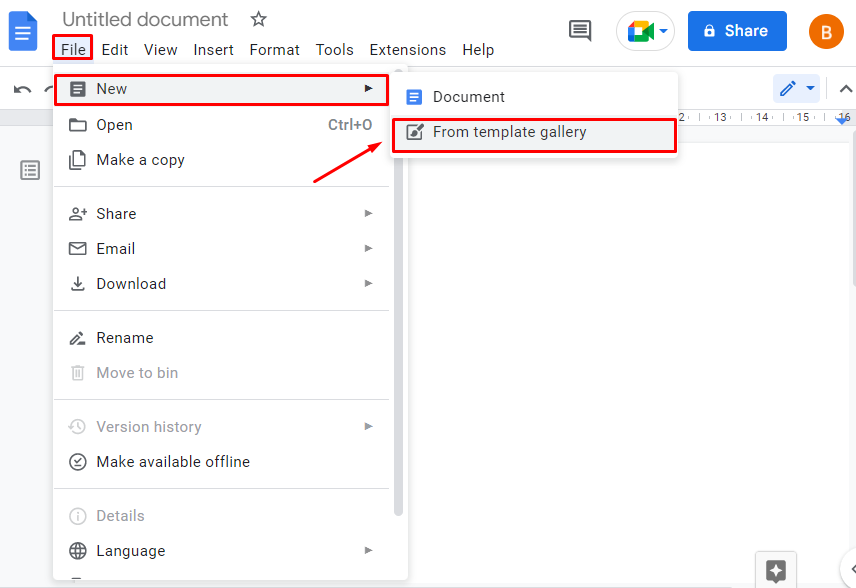Click Version history entry
Screen dimensions: 856x588
tap(221, 427)
